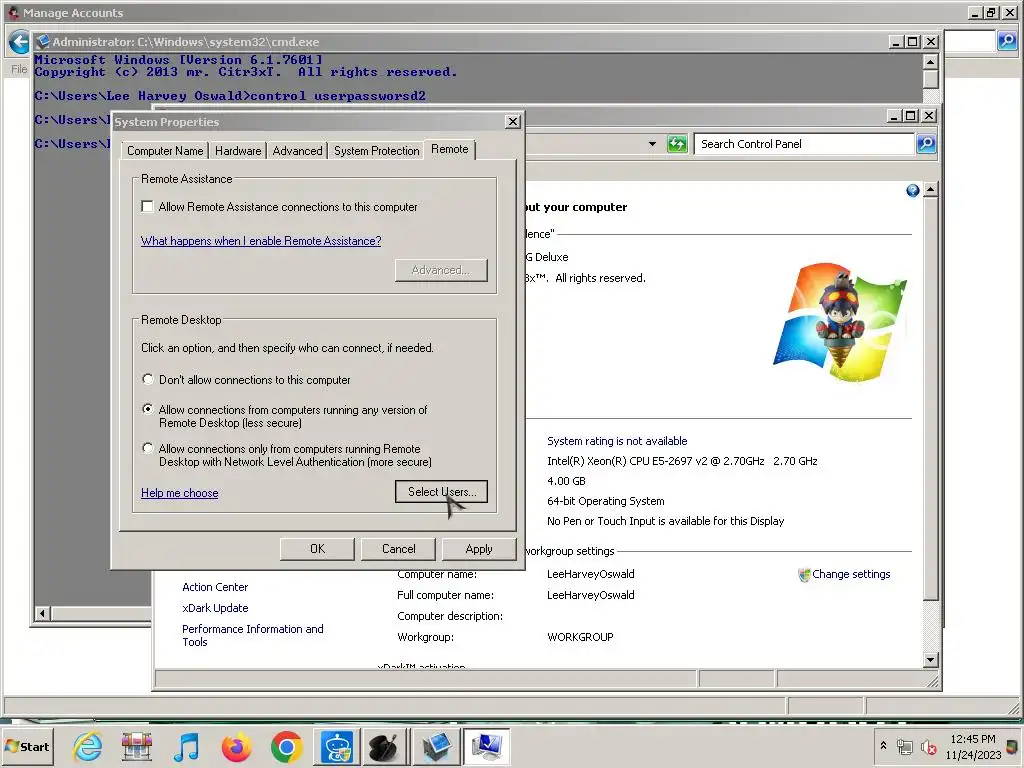Click the Control Panel scrollbar down arrow
The width and height of the screenshot is (1024, 768).
(x=931, y=660)
